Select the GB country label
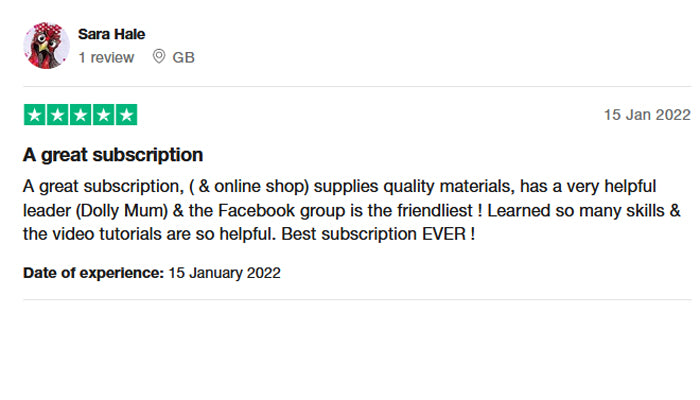The width and height of the screenshot is (700, 400). 184,58
